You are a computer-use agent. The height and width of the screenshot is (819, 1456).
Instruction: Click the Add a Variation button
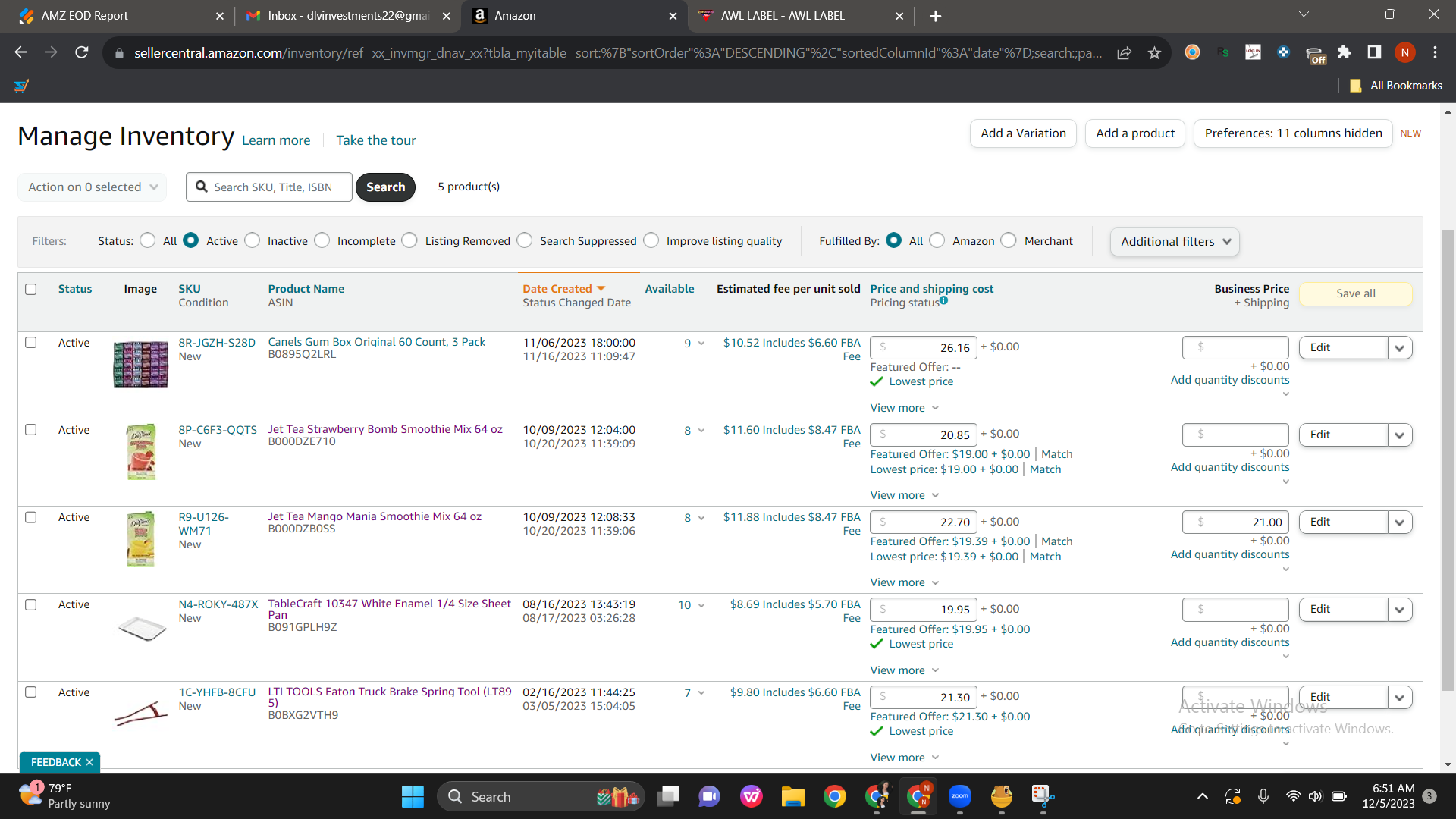tap(1023, 133)
